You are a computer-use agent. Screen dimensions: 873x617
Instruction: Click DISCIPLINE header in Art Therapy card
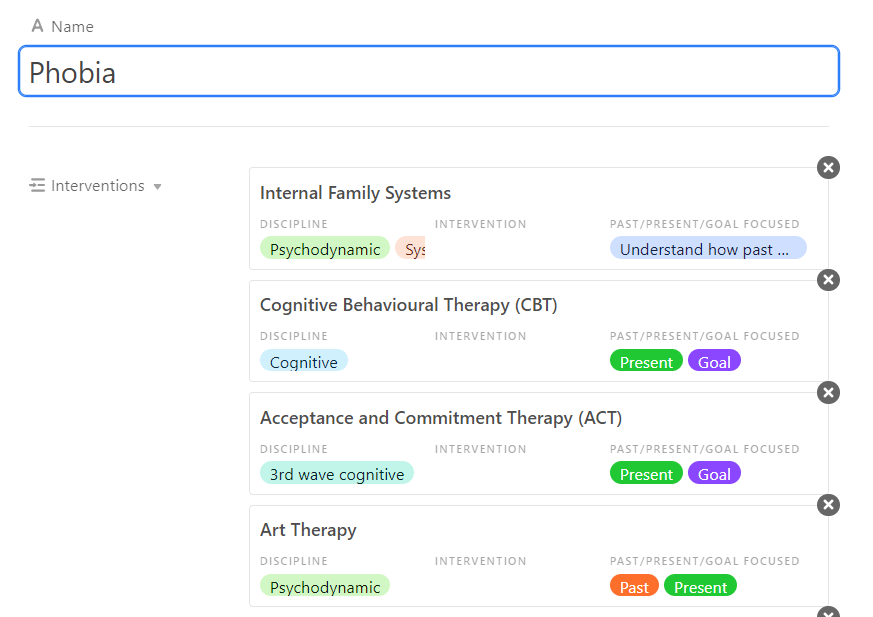pos(294,561)
